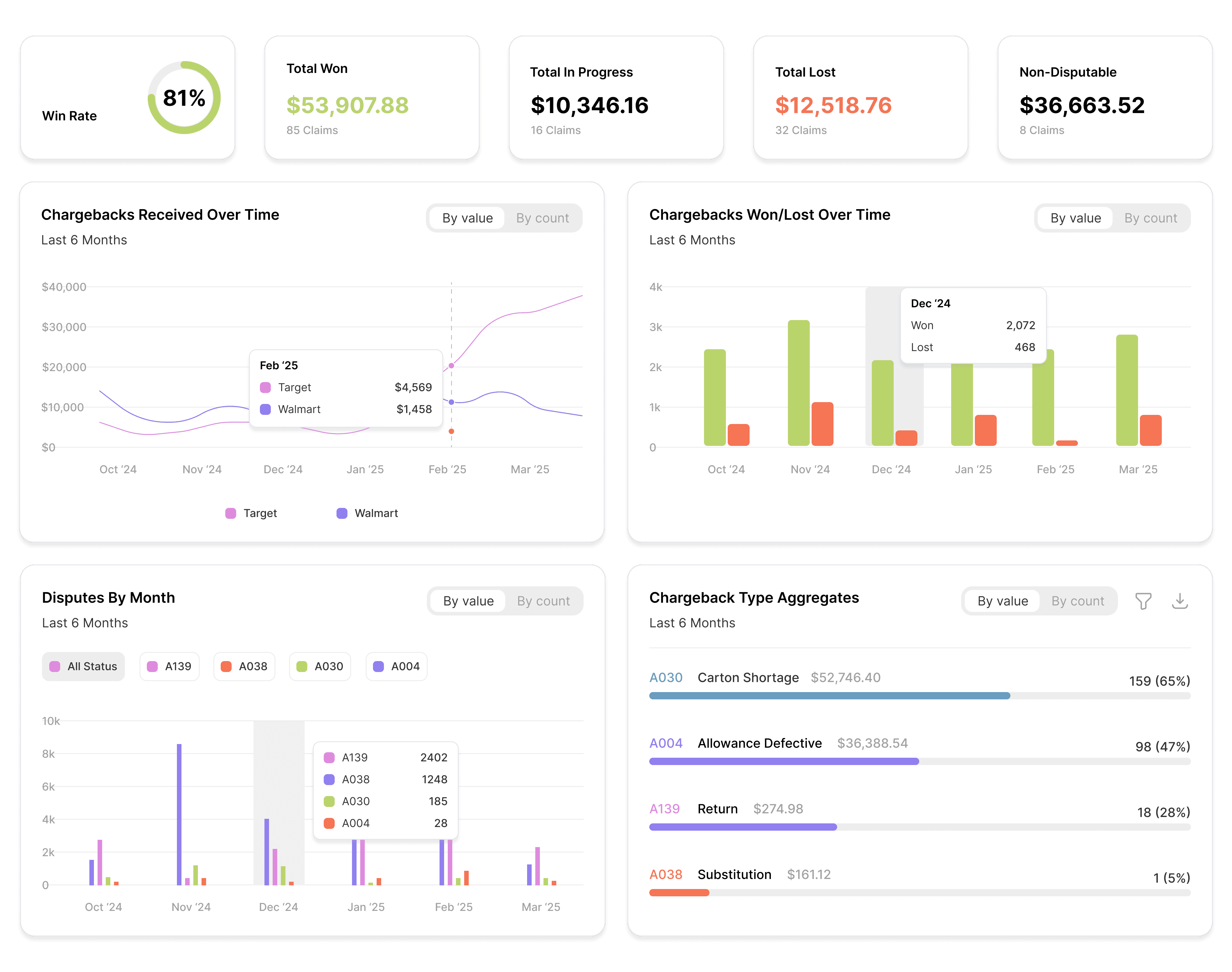This screenshot has height=972, width=1232.
Task: Toggle the Target series in the chart legend
Action: [251, 513]
